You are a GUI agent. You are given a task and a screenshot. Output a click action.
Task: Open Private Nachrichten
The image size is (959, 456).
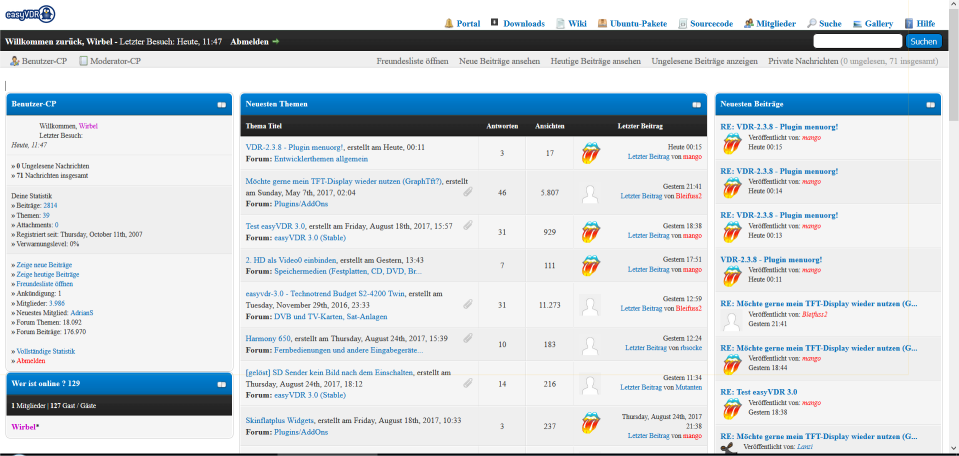(803, 61)
